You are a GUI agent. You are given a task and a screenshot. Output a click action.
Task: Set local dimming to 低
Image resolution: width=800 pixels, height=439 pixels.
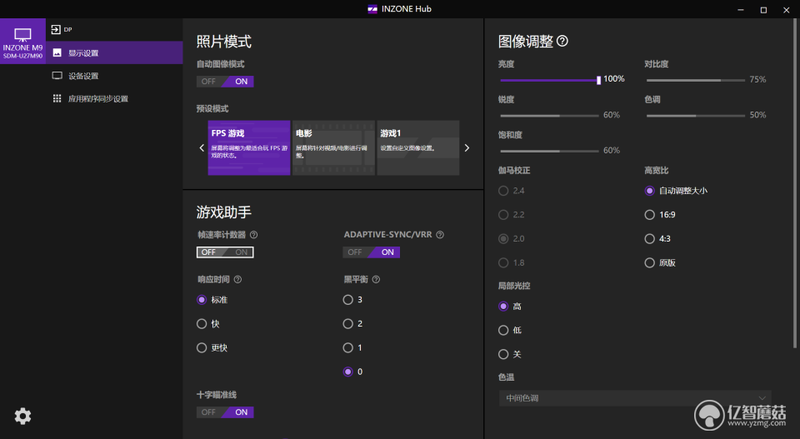[x=503, y=330]
